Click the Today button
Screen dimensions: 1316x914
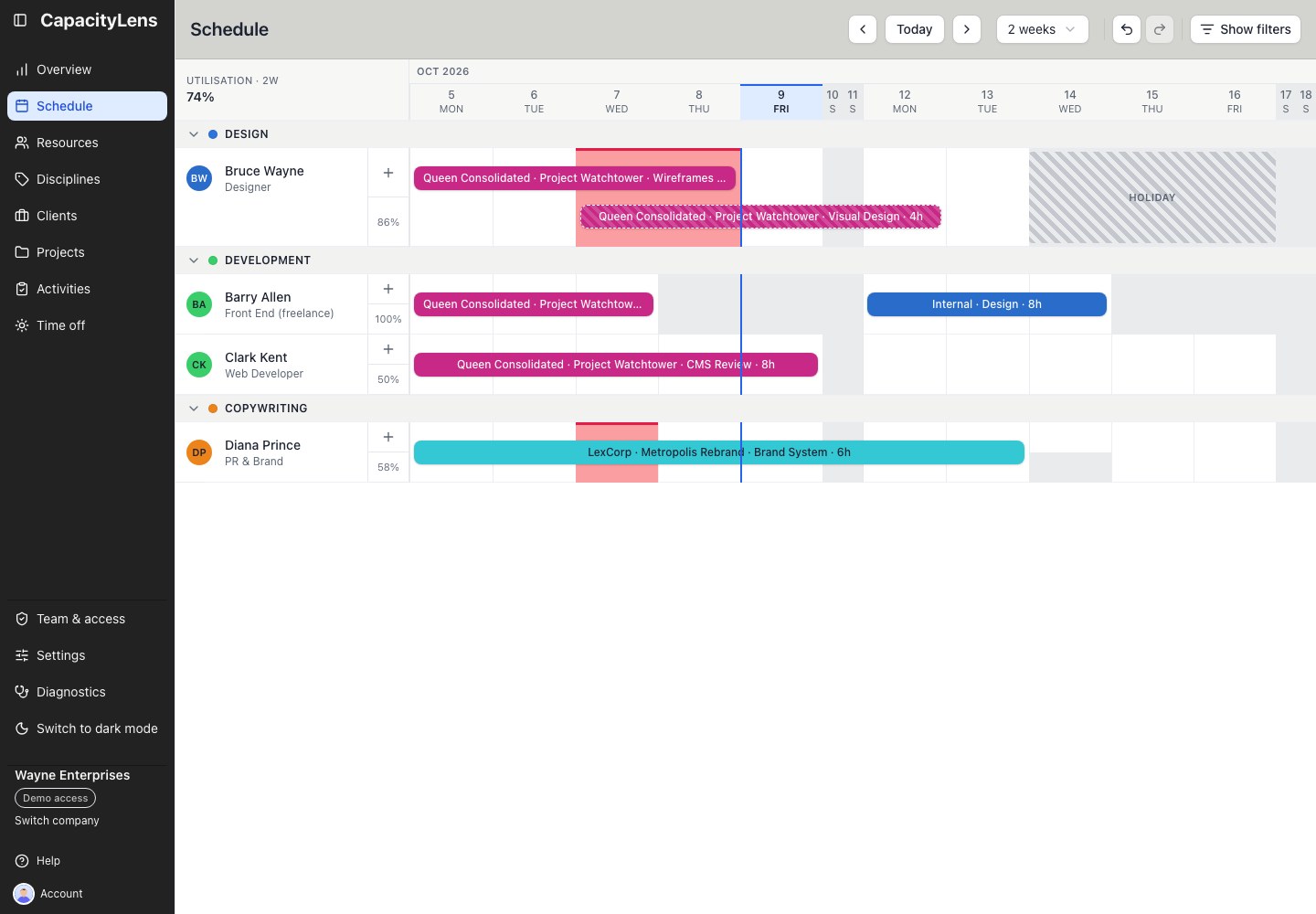coord(915,29)
